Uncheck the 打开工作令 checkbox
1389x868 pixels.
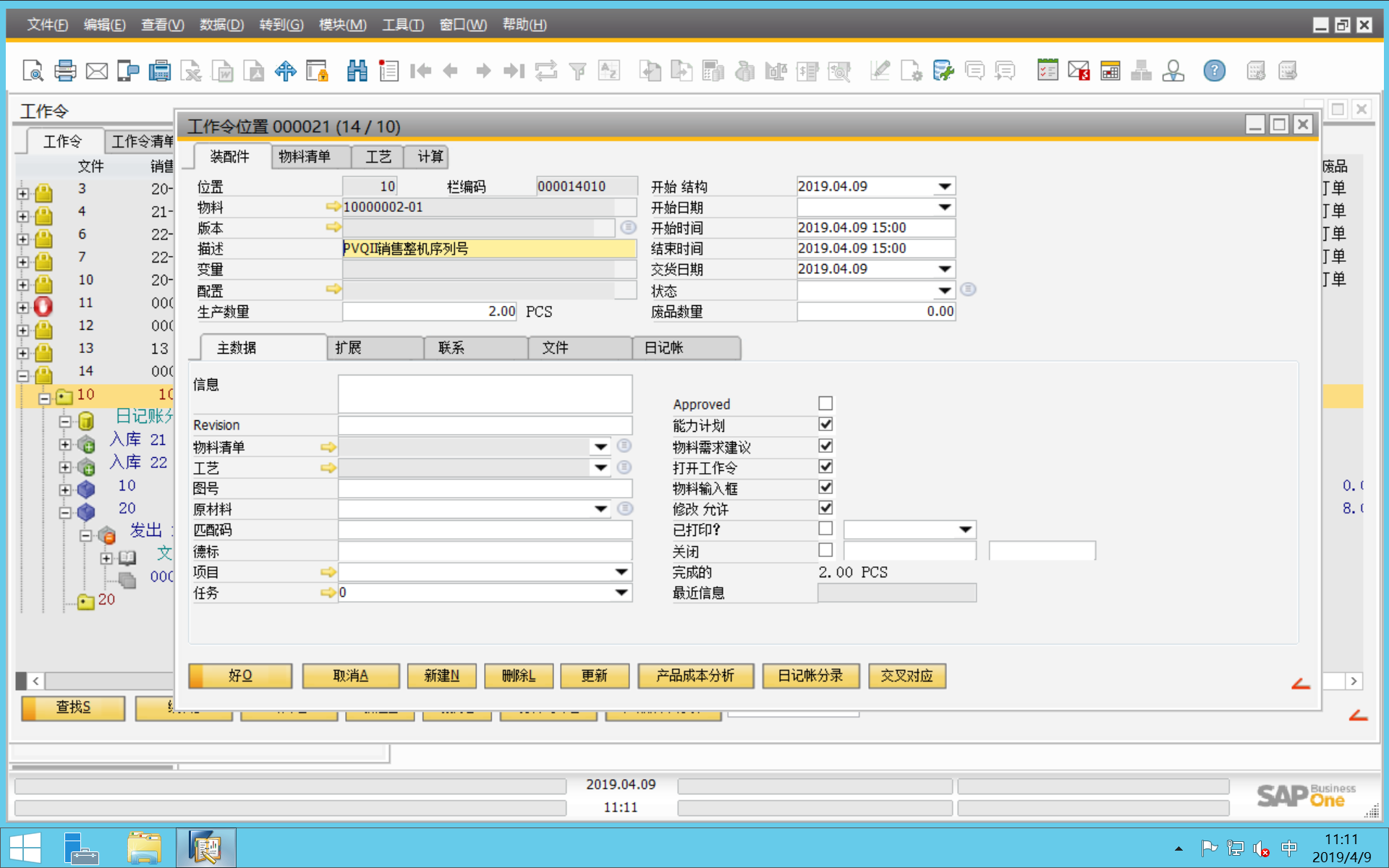(825, 467)
